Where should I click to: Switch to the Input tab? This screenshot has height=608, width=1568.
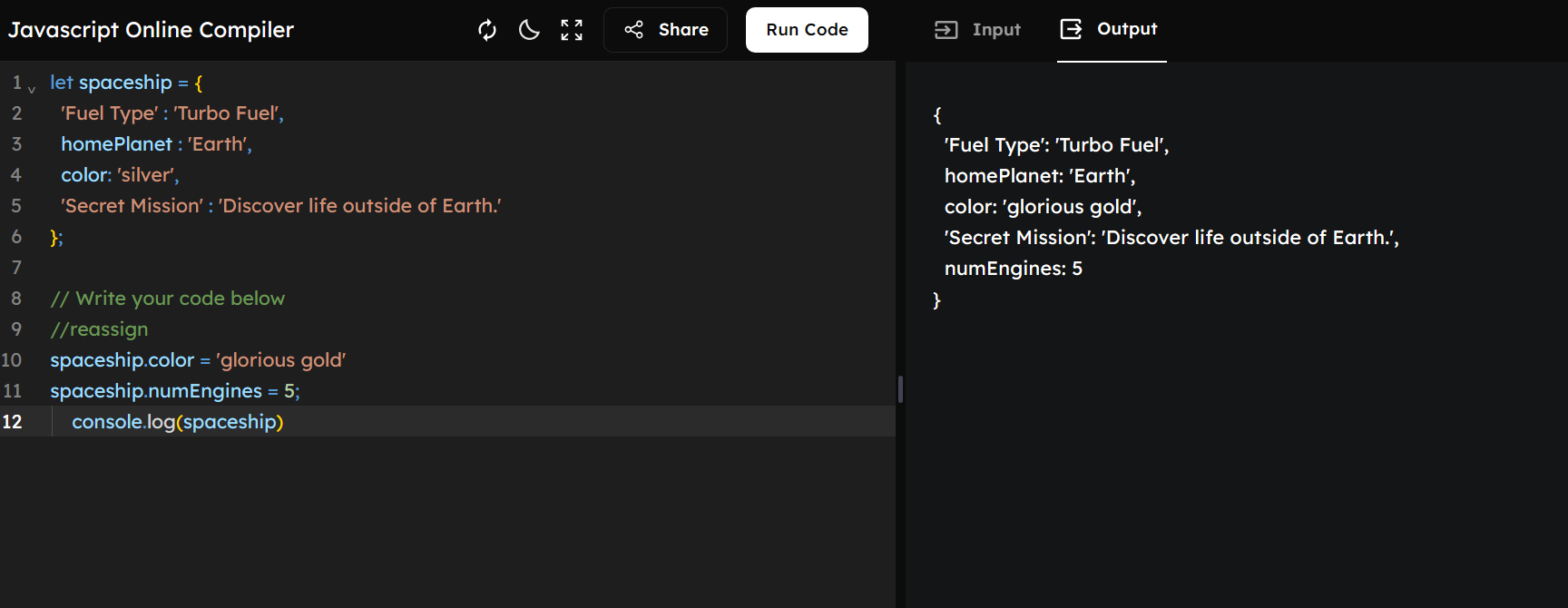[977, 30]
